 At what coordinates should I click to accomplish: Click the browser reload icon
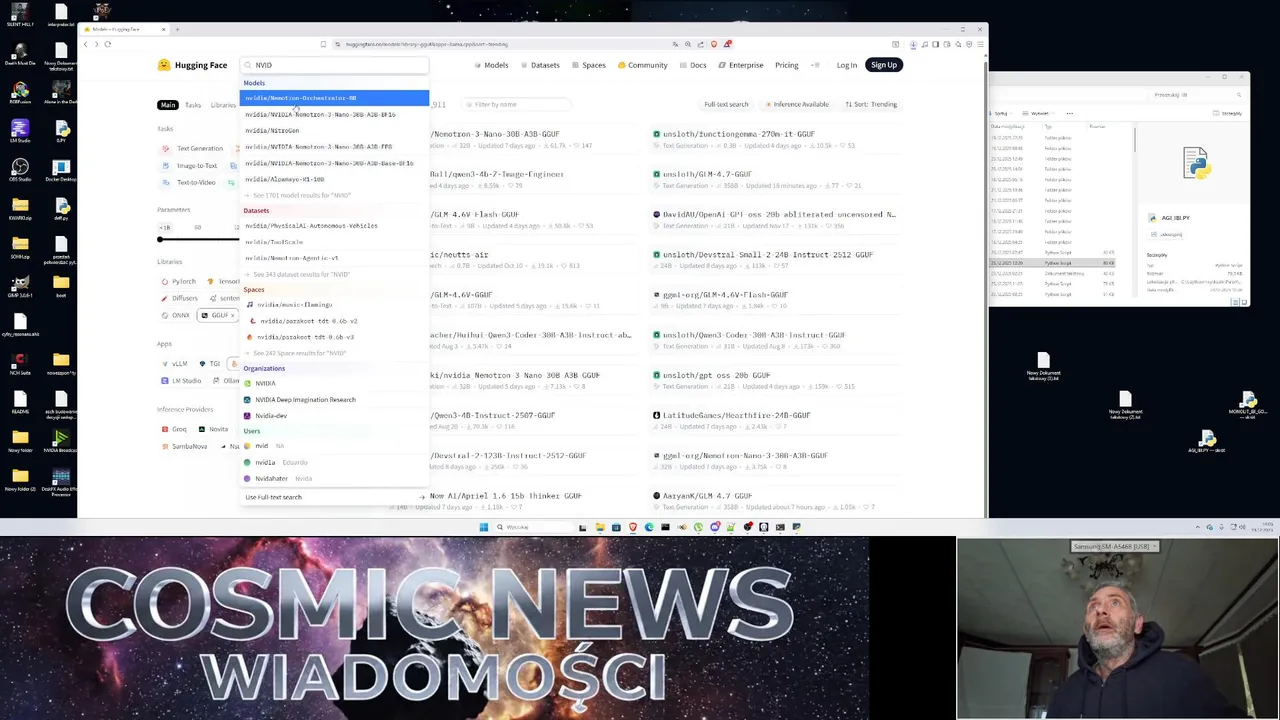click(108, 44)
